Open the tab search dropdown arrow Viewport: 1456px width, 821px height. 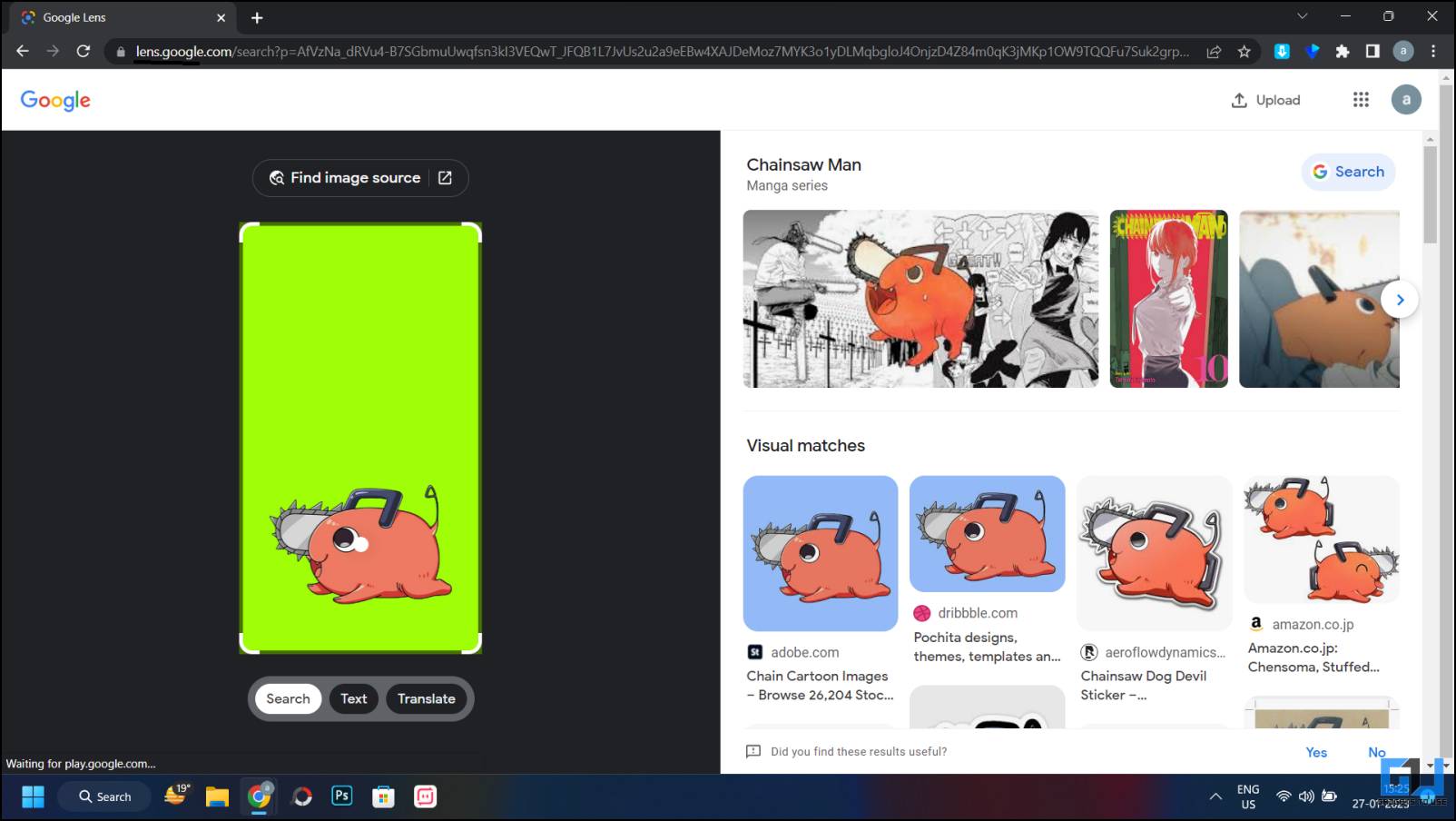[1303, 15]
